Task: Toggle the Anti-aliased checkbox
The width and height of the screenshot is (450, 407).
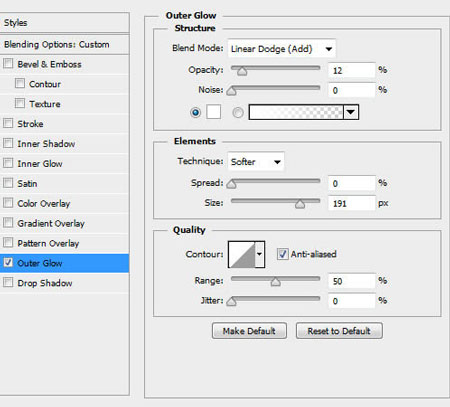Action: point(282,254)
